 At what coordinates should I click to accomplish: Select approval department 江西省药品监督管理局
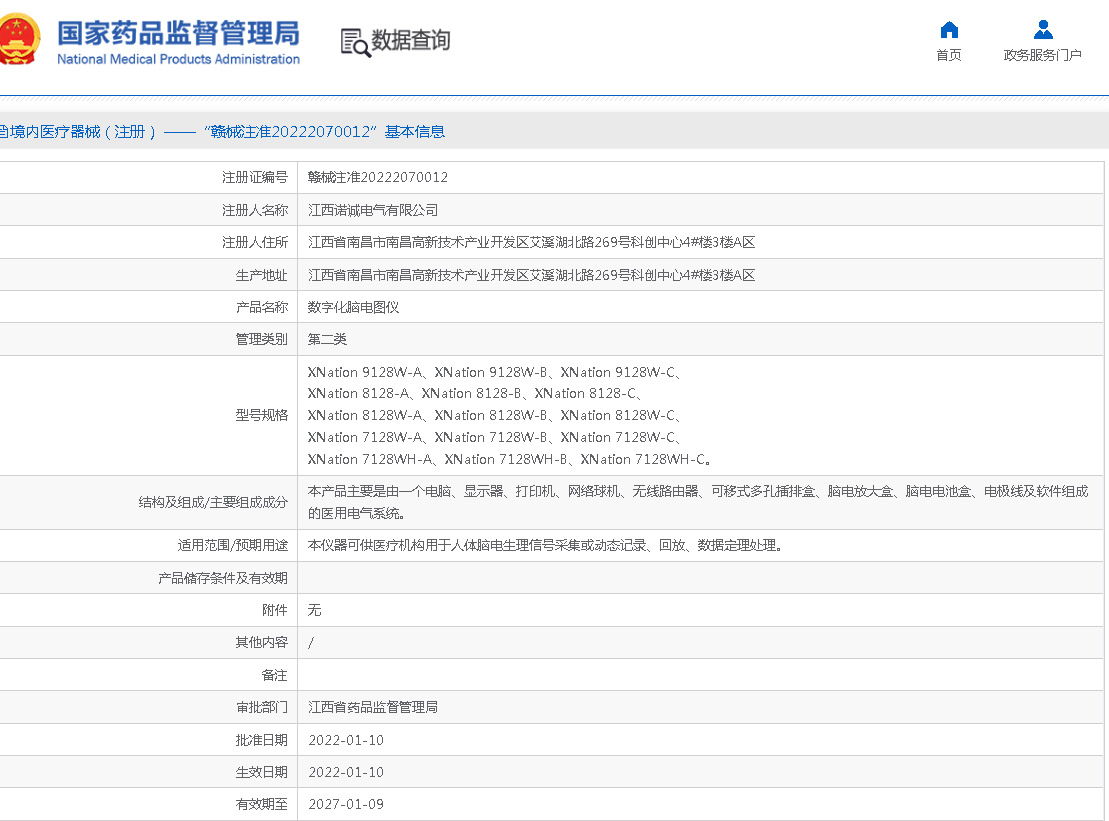(x=373, y=707)
